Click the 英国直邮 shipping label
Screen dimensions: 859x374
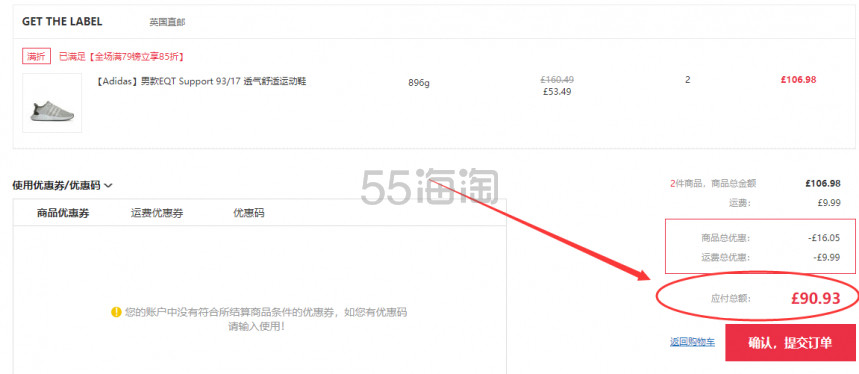pyautogui.click(x=167, y=22)
